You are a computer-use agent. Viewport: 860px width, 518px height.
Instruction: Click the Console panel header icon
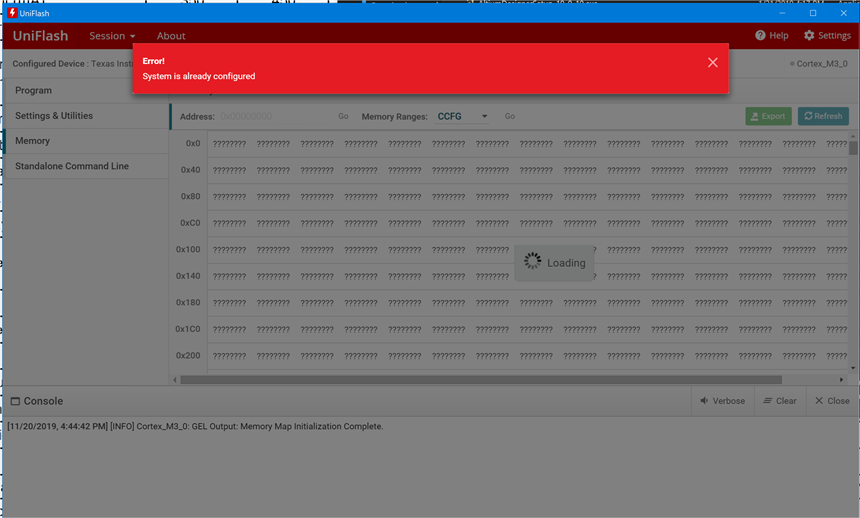pos(15,402)
